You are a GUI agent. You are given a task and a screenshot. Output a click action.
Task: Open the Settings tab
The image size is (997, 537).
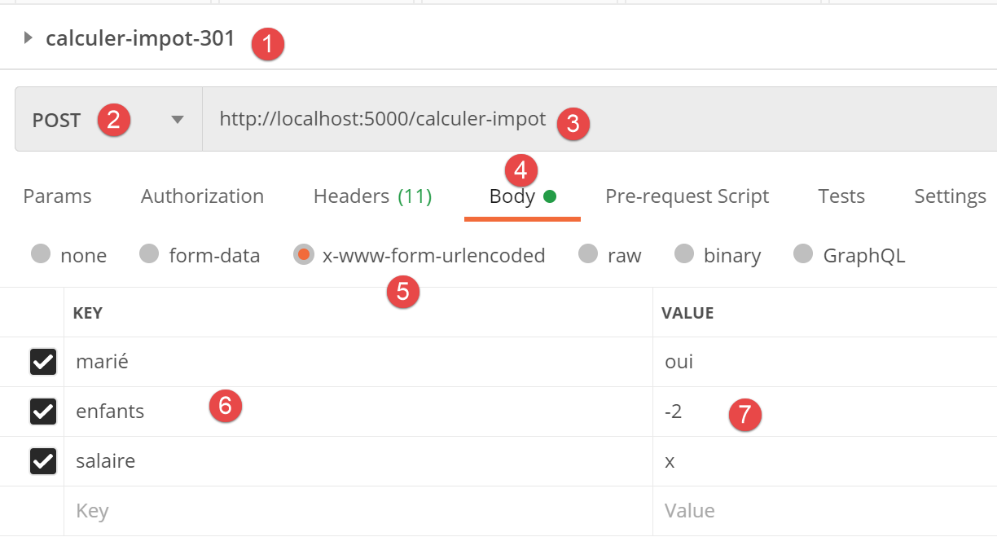(x=950, y=196)
